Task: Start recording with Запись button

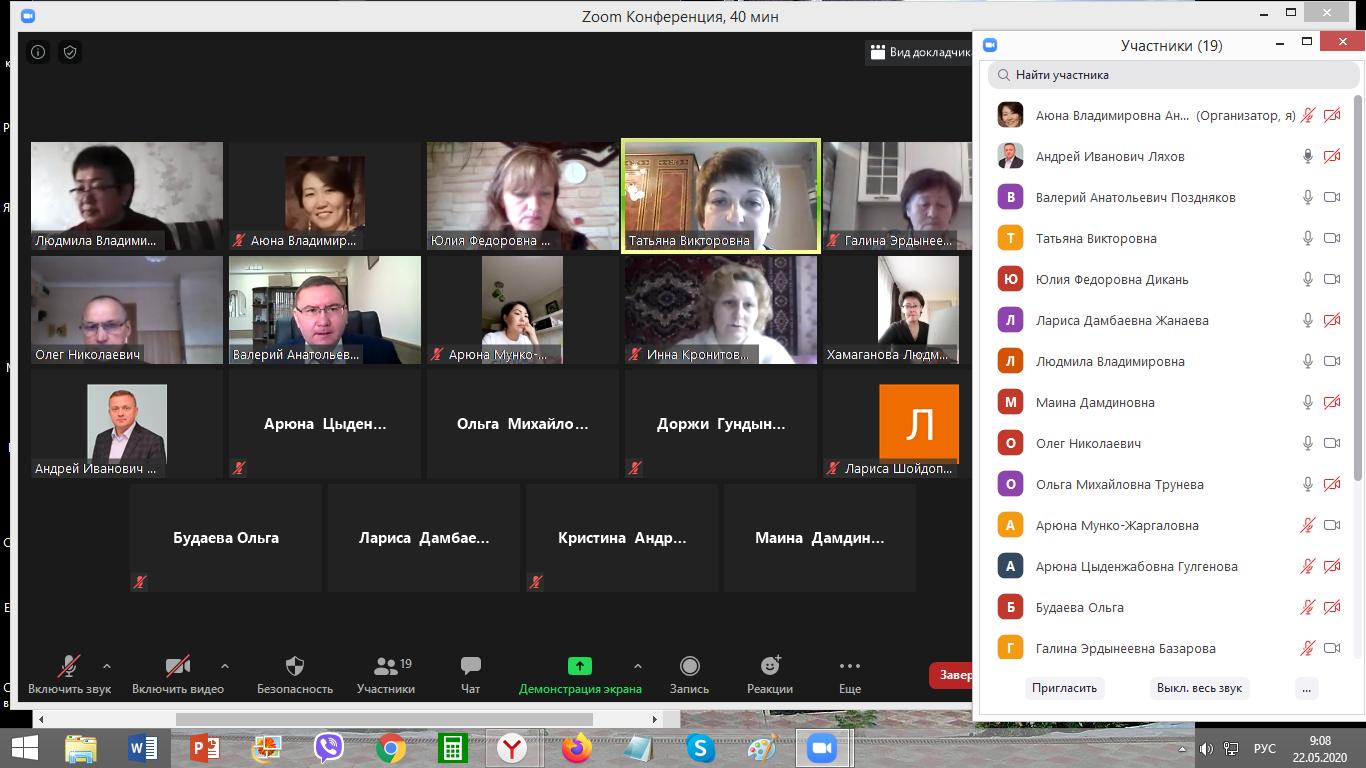Action: (689, 675)
